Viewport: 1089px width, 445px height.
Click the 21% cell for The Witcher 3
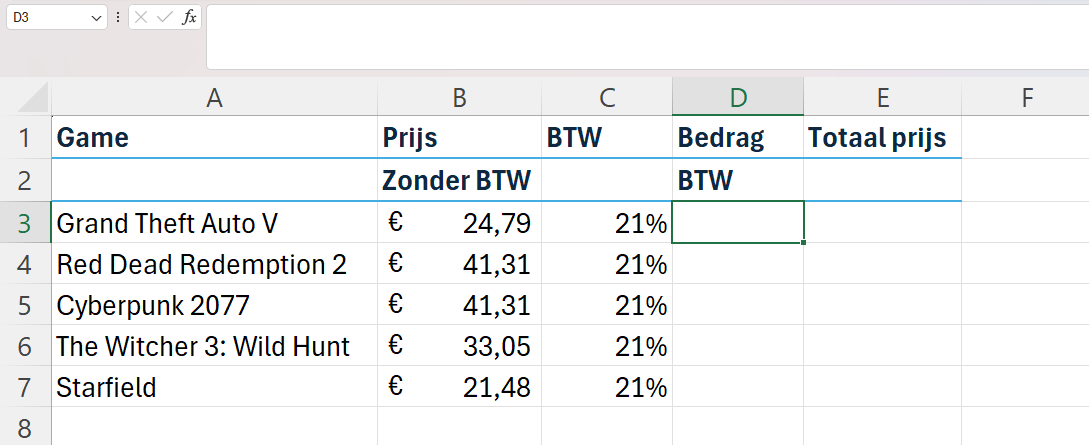pos(607,346)
